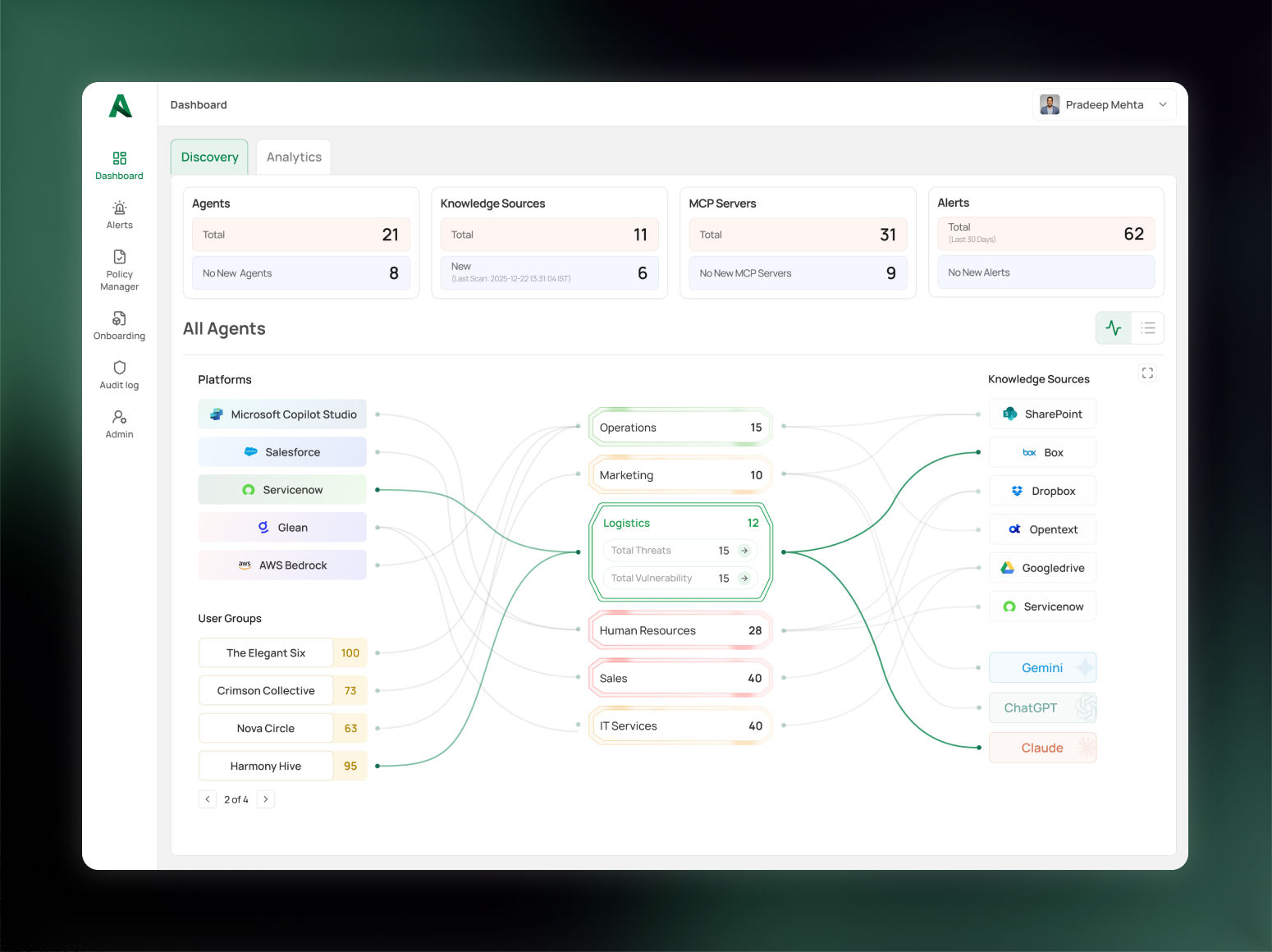
Task: Click the Glean logo icon
Action: coord(263,528)
